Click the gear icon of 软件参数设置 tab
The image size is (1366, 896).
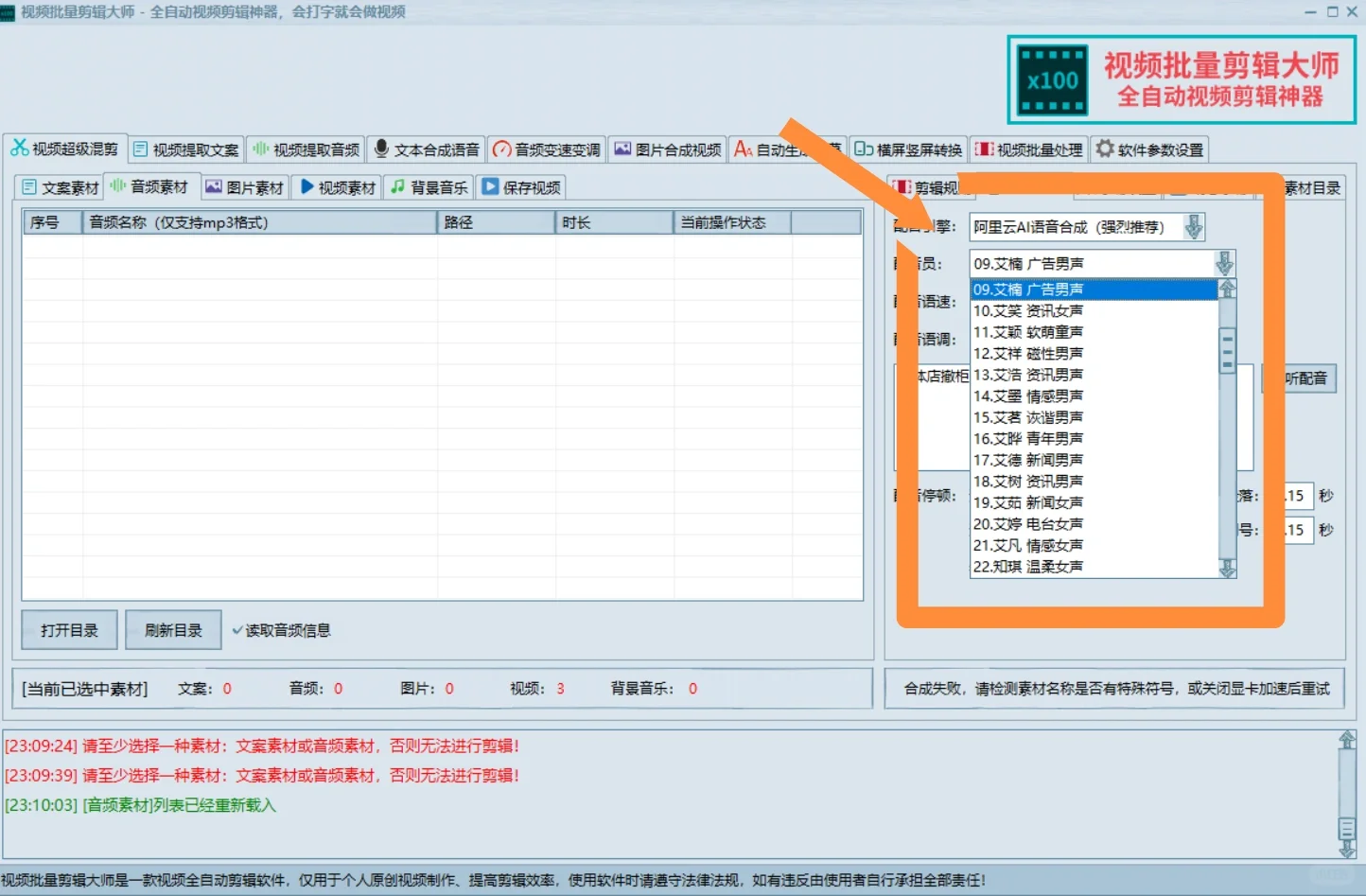tap(1104, 149)
